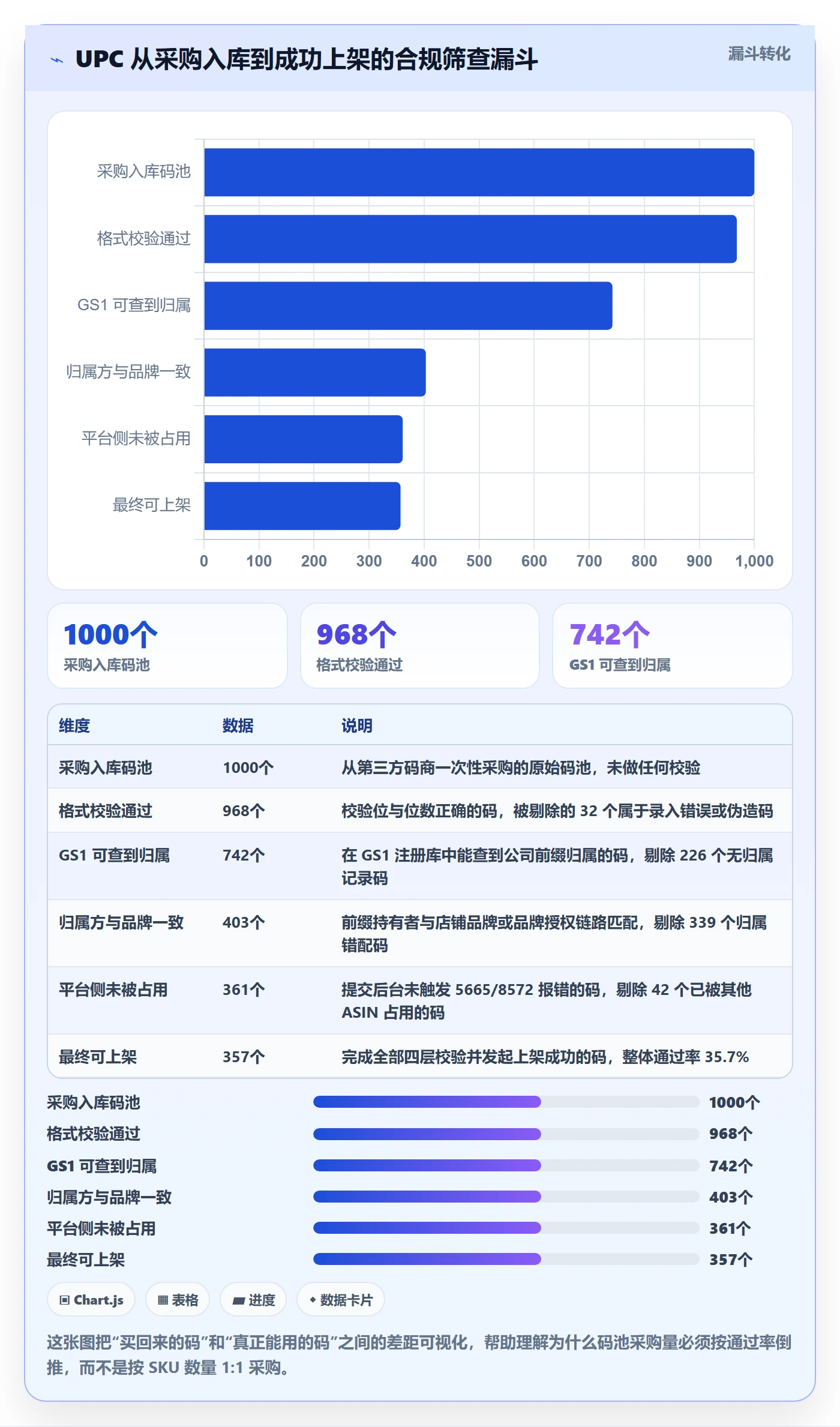Click the 维度 column header

point(74,726)
